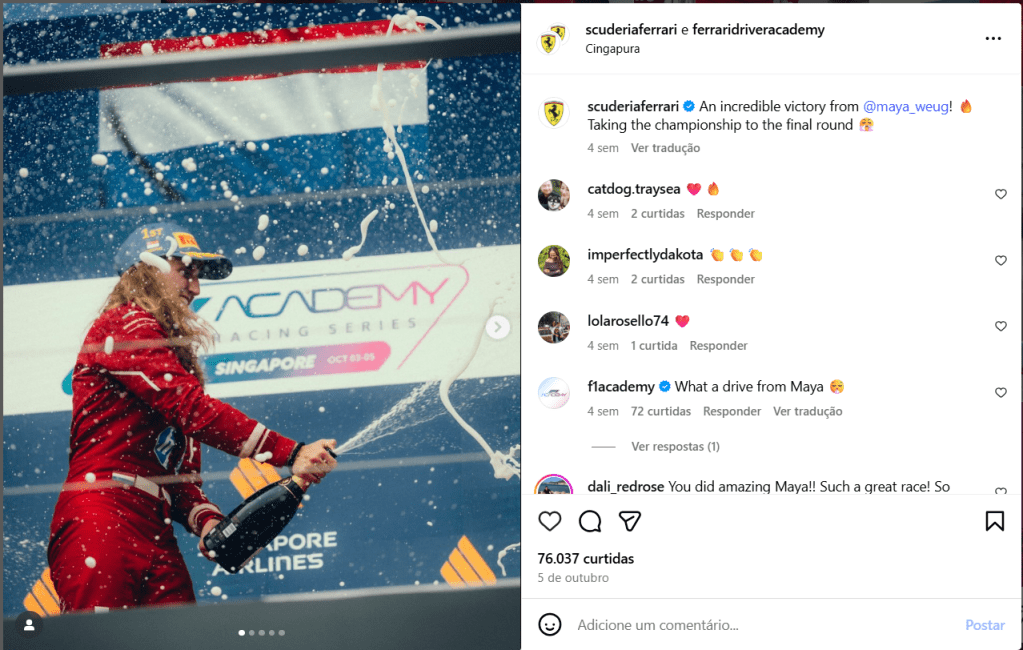Like the post with heart icon
Image resolution: width=1023 pixels, height=650 pixels.
click(x=549, y=521)
